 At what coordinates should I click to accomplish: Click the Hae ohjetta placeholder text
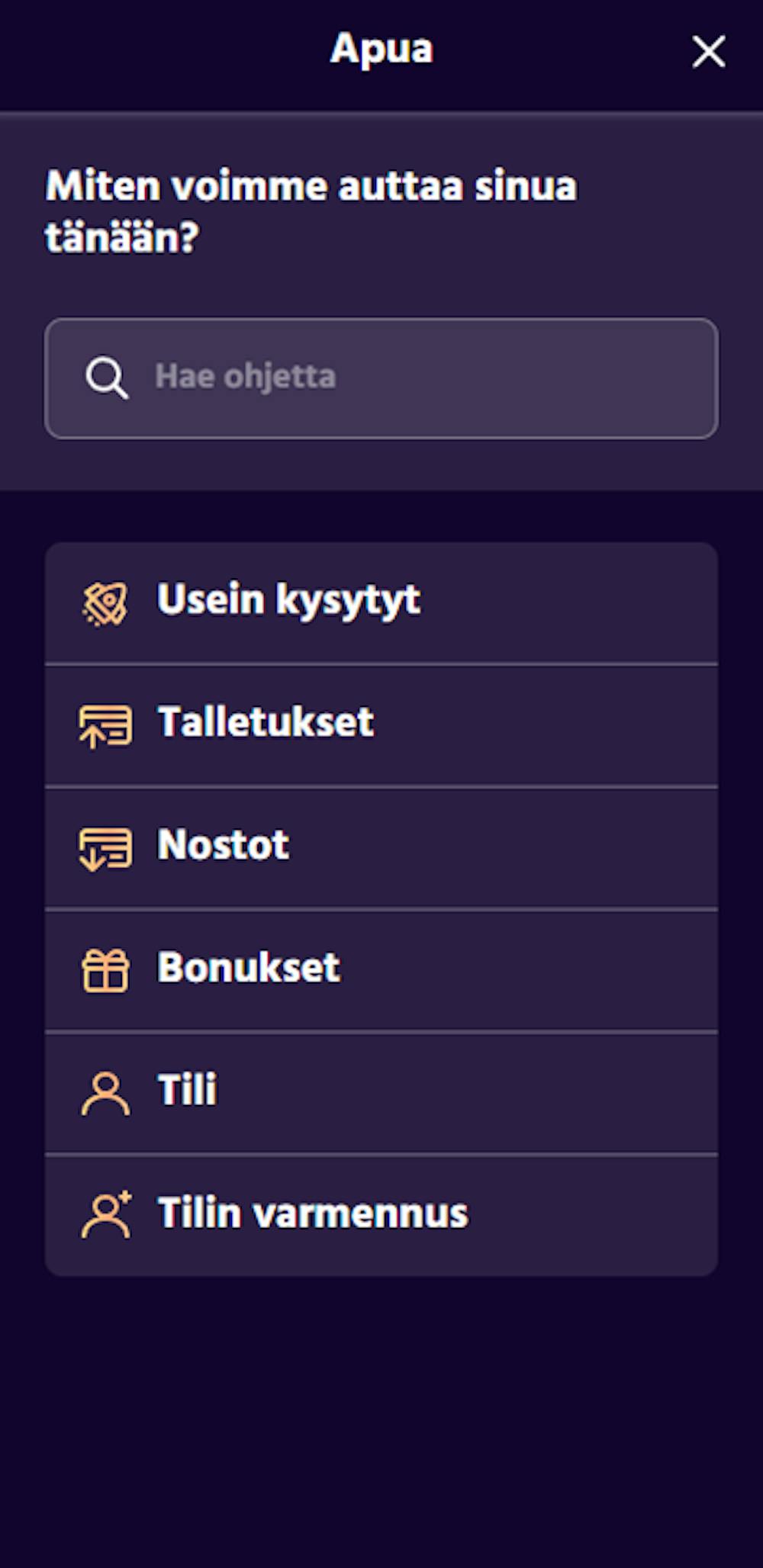pyautogui.click(x=245, y=377)
